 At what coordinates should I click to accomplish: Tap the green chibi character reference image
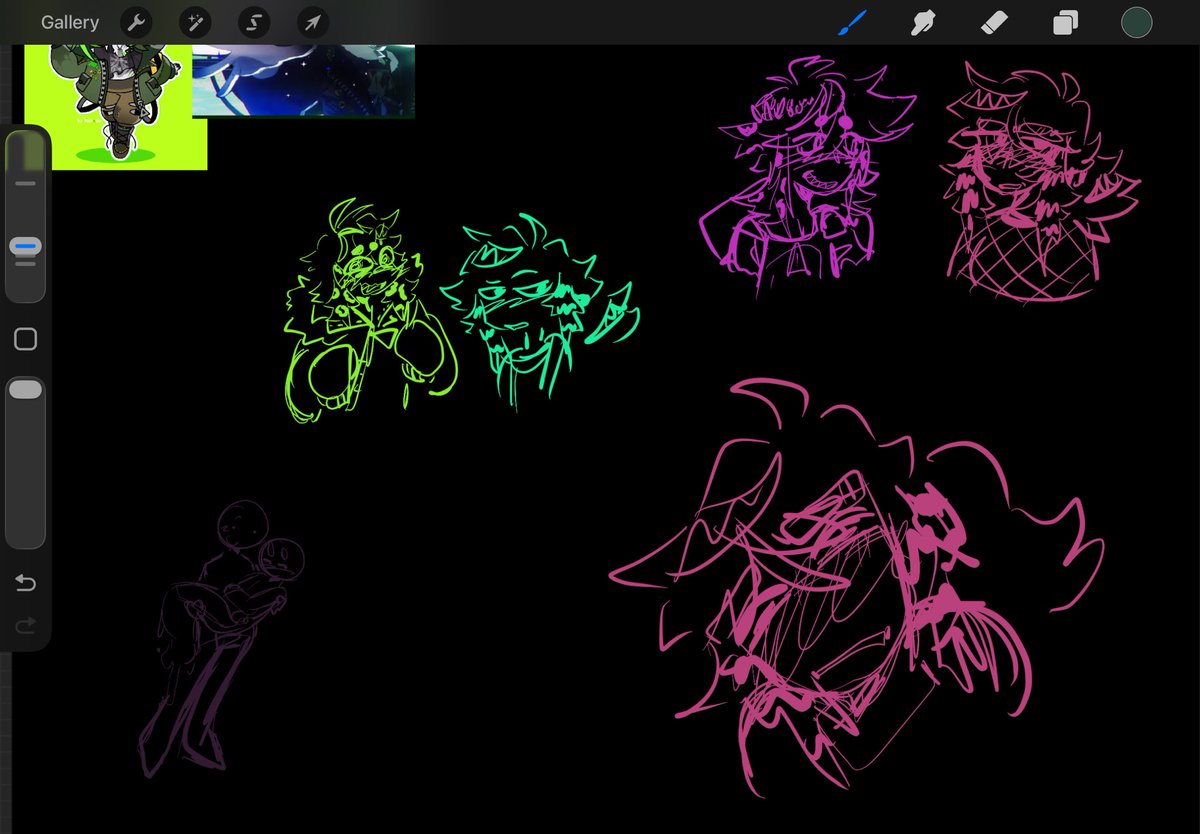pos(116,107)
